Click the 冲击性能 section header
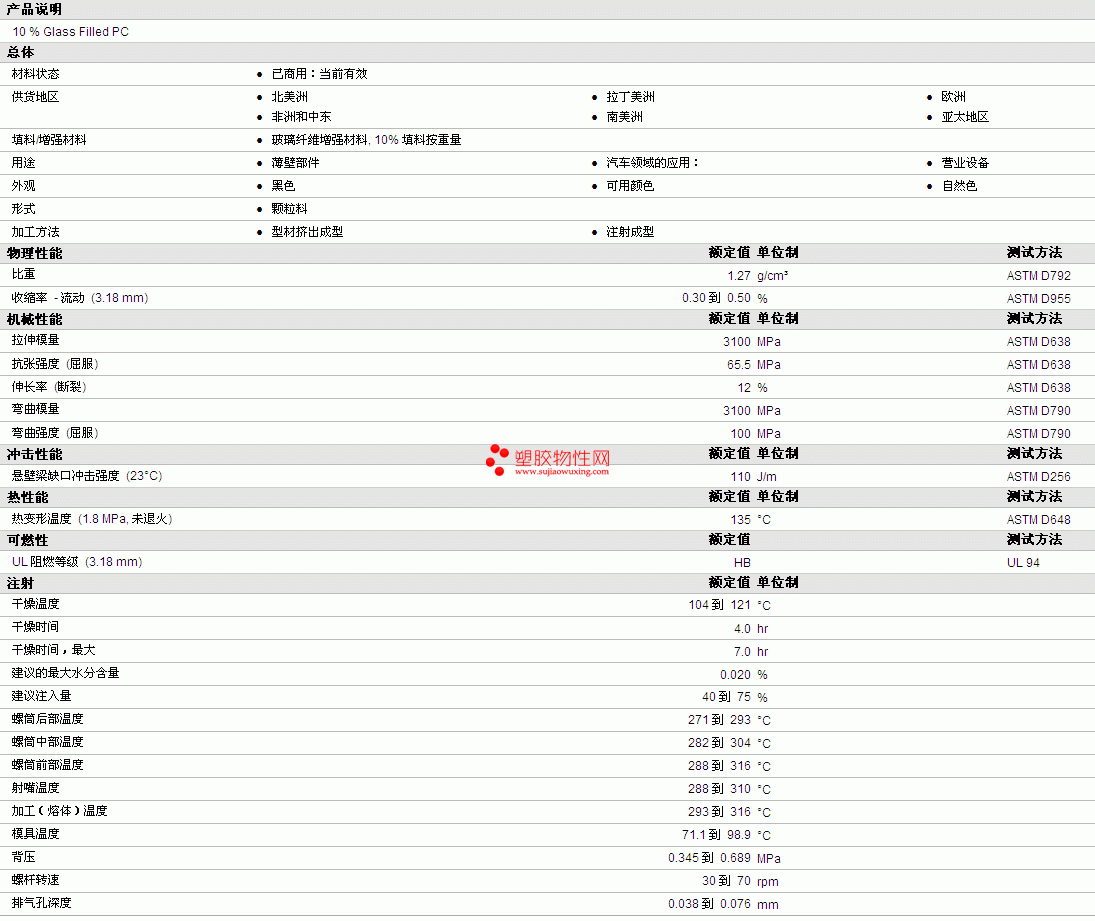 tap(34, 455)
